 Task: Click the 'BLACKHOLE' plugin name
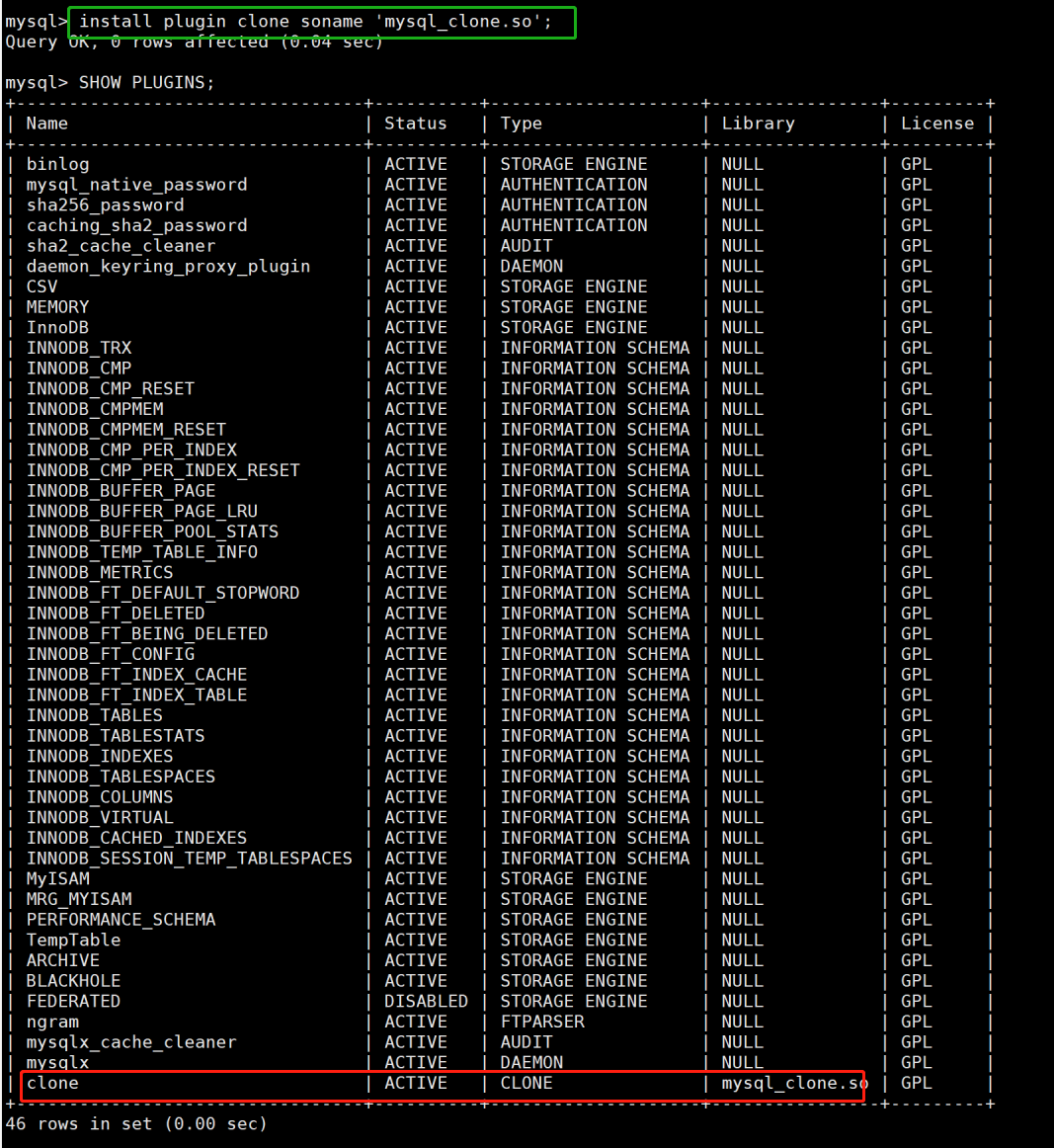(73, 981)
